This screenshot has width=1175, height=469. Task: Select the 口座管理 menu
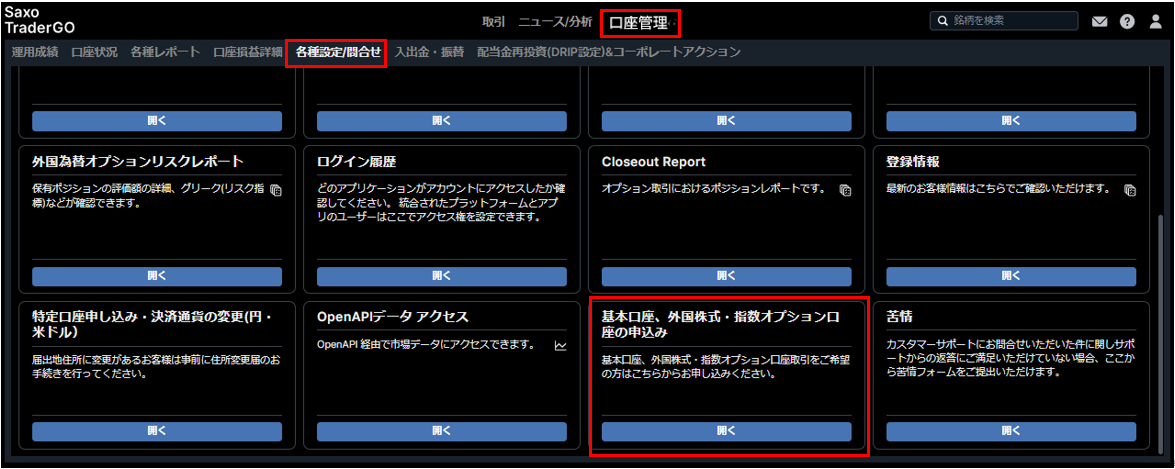(x=638, y=23)
